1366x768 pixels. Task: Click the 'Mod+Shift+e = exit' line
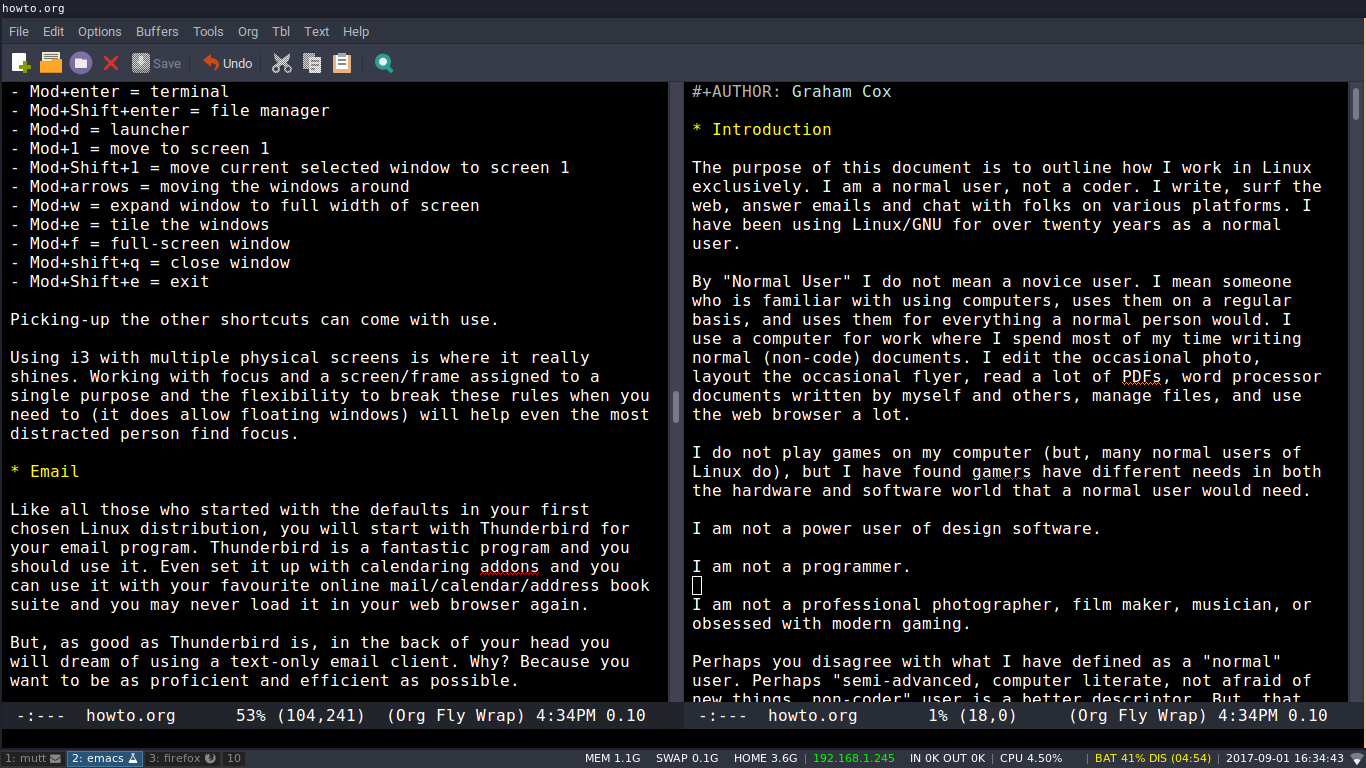110,281
